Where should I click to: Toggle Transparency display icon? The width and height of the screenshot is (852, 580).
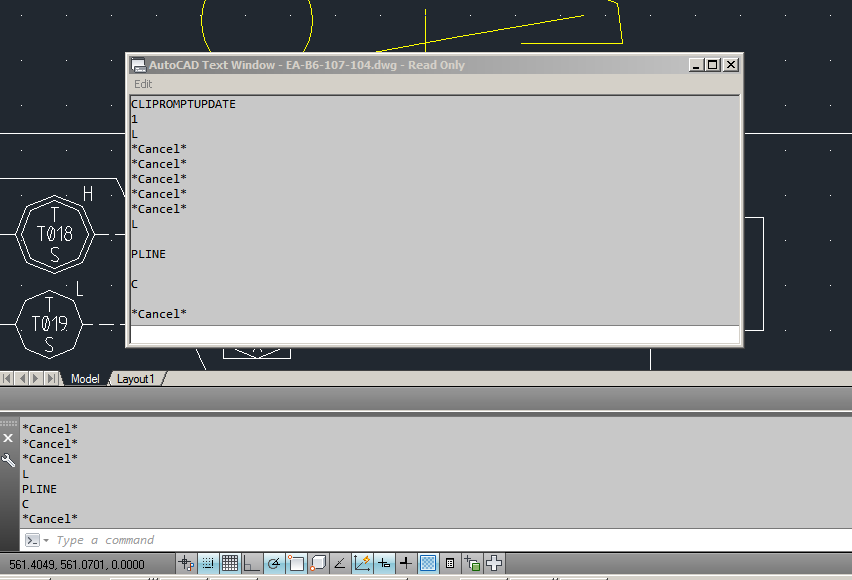tap(428, 564)
